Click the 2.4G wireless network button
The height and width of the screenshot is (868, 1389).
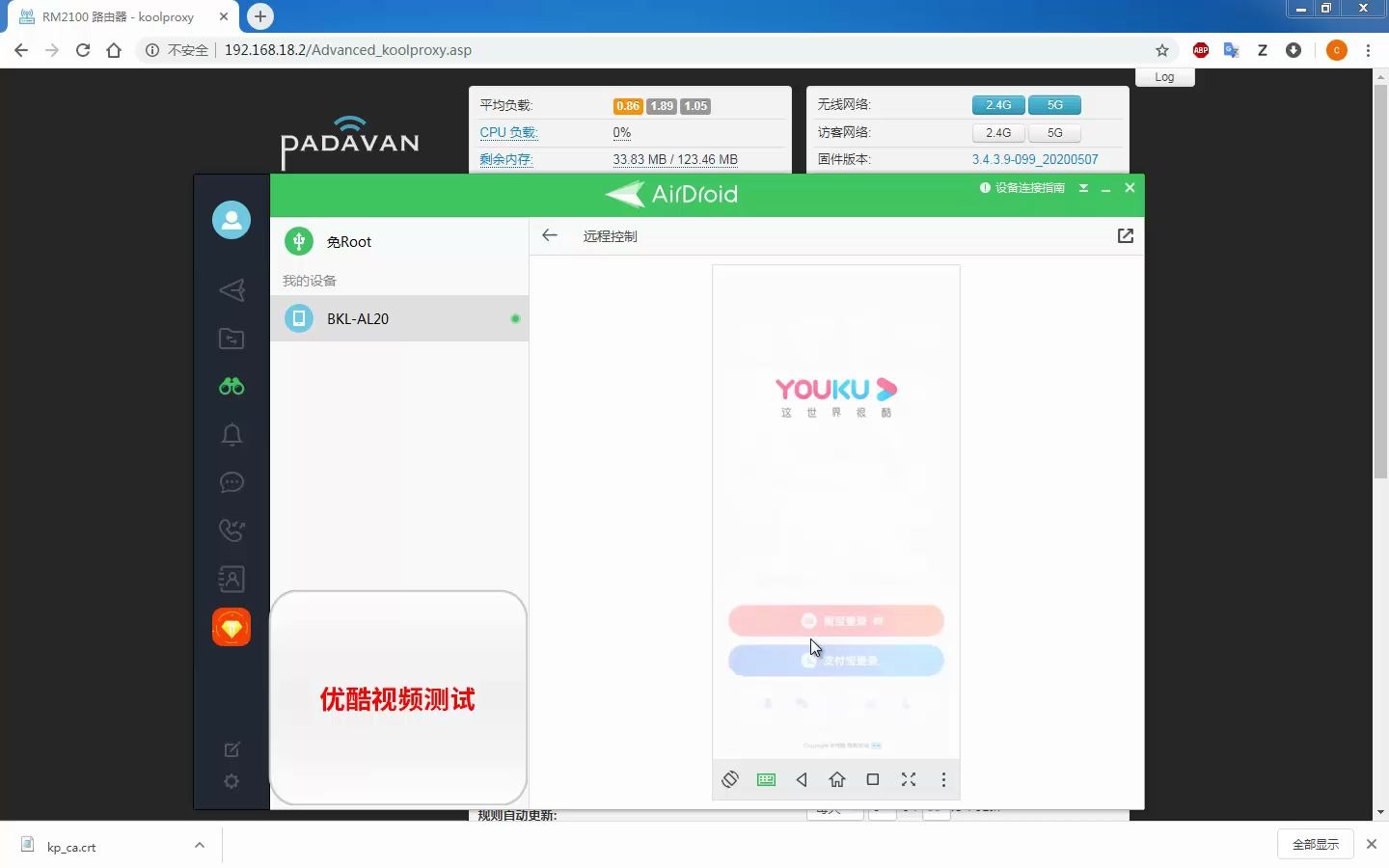998,105
